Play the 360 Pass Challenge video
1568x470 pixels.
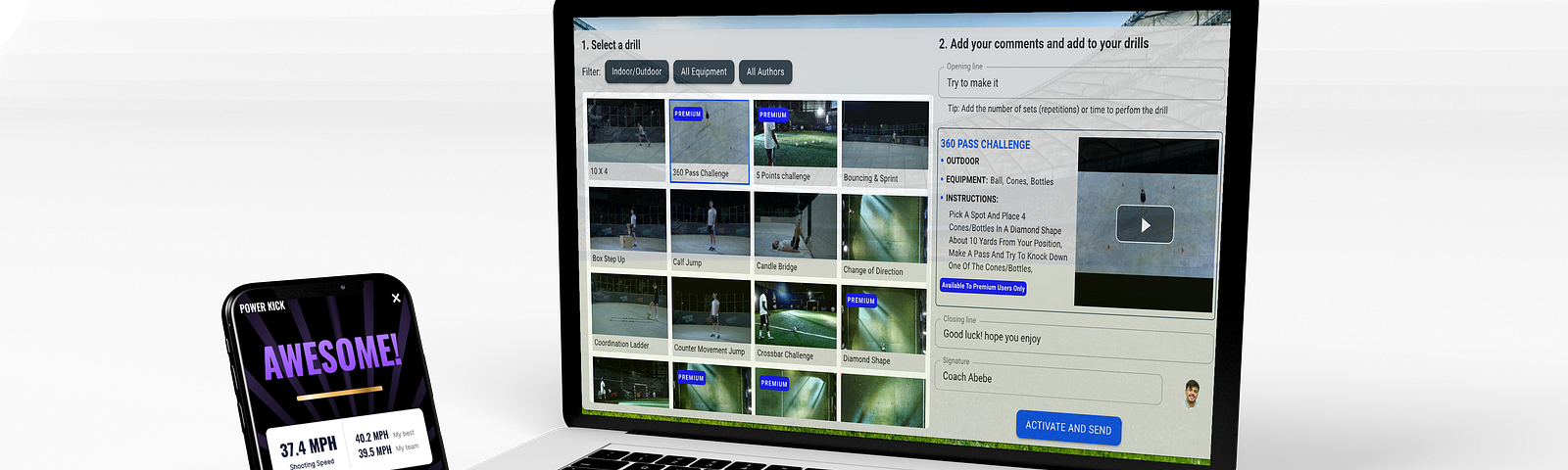pos(1145,225)
